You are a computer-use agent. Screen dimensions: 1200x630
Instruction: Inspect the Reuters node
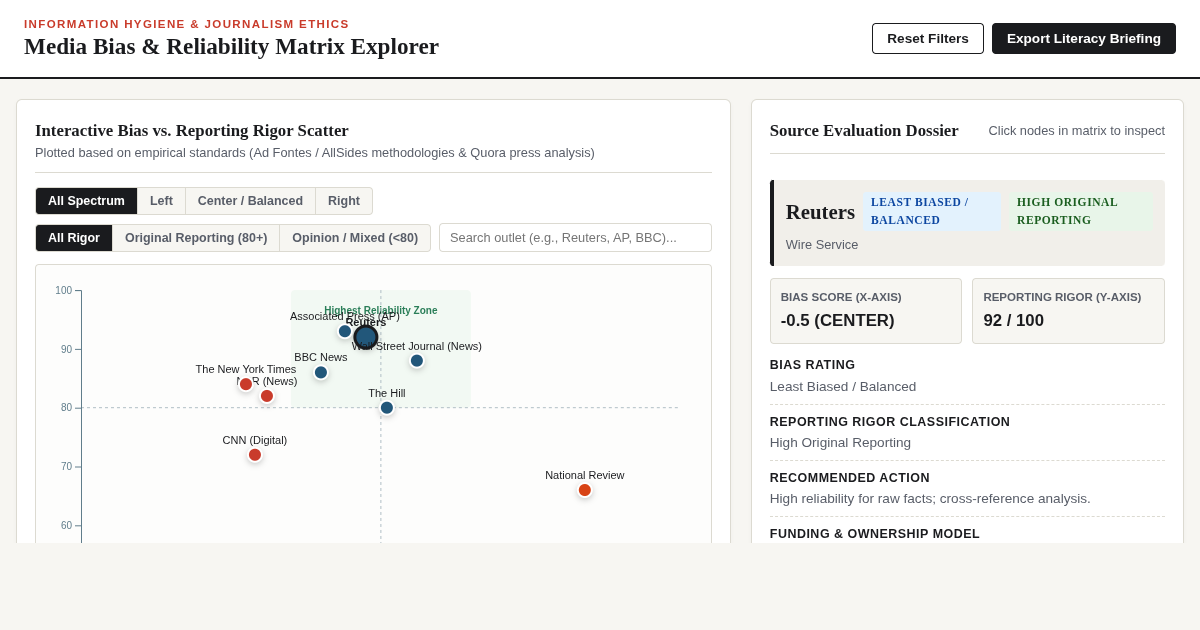pyautogui.click(x=366, y=337)
